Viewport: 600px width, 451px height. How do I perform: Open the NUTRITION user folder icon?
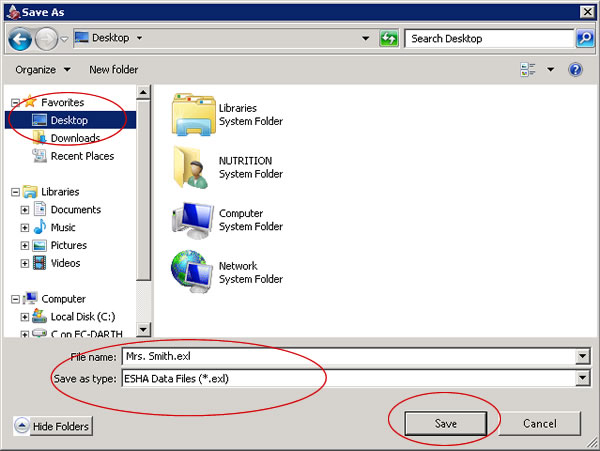(x=192, y=167)
